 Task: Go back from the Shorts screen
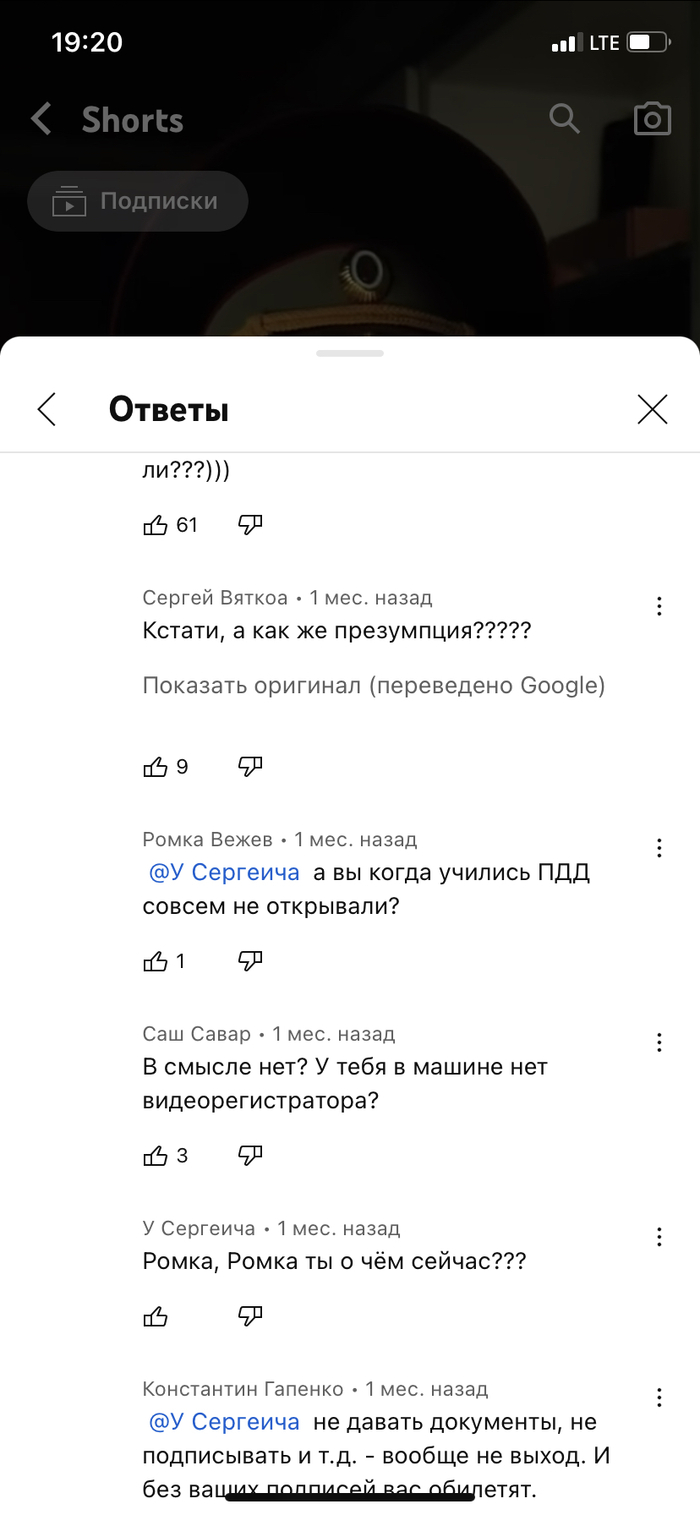41,120
